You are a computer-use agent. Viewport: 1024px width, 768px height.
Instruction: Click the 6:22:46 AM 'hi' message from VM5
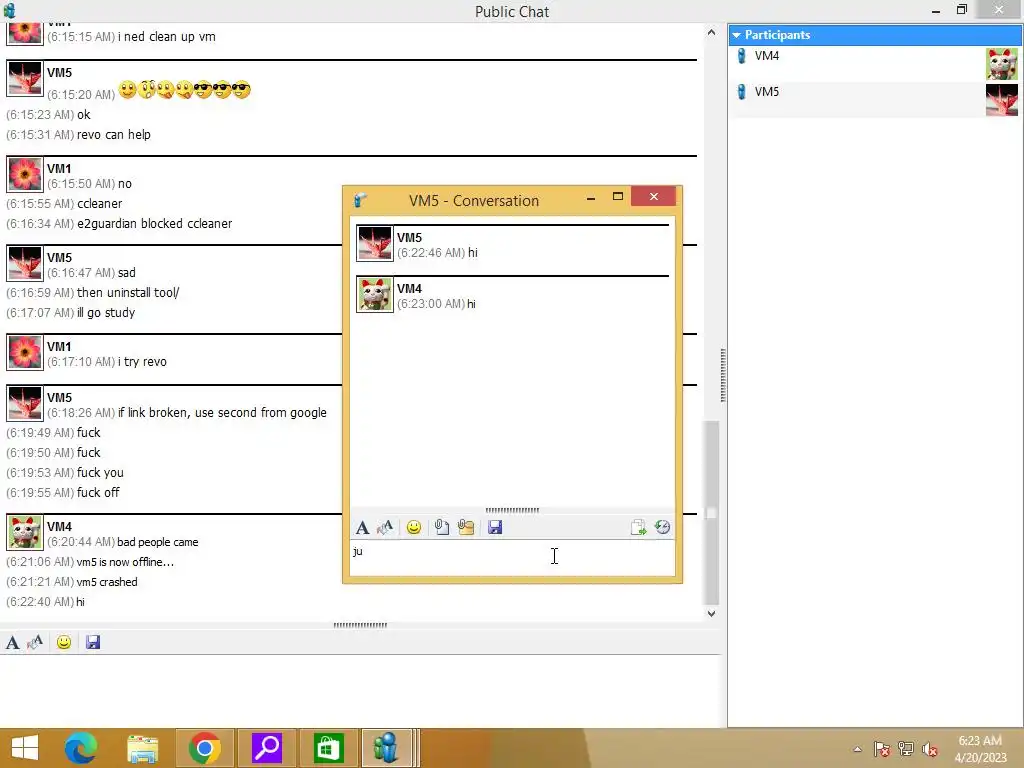pos(473,253)
